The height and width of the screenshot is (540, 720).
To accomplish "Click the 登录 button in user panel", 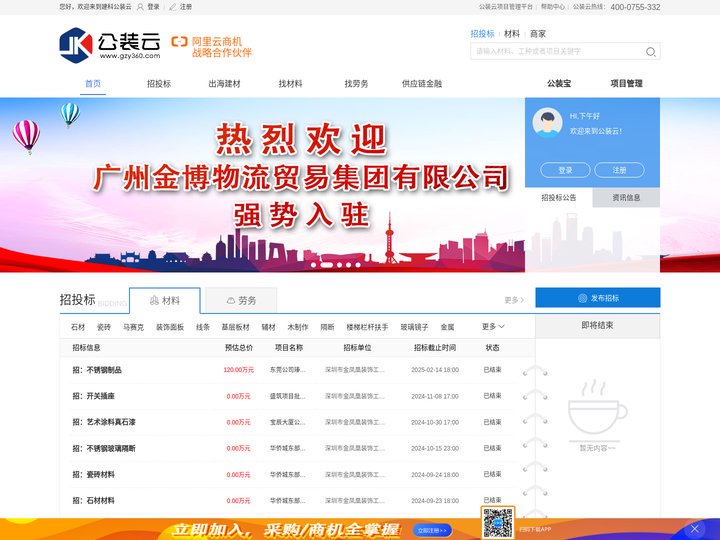I will pos(565,170).
